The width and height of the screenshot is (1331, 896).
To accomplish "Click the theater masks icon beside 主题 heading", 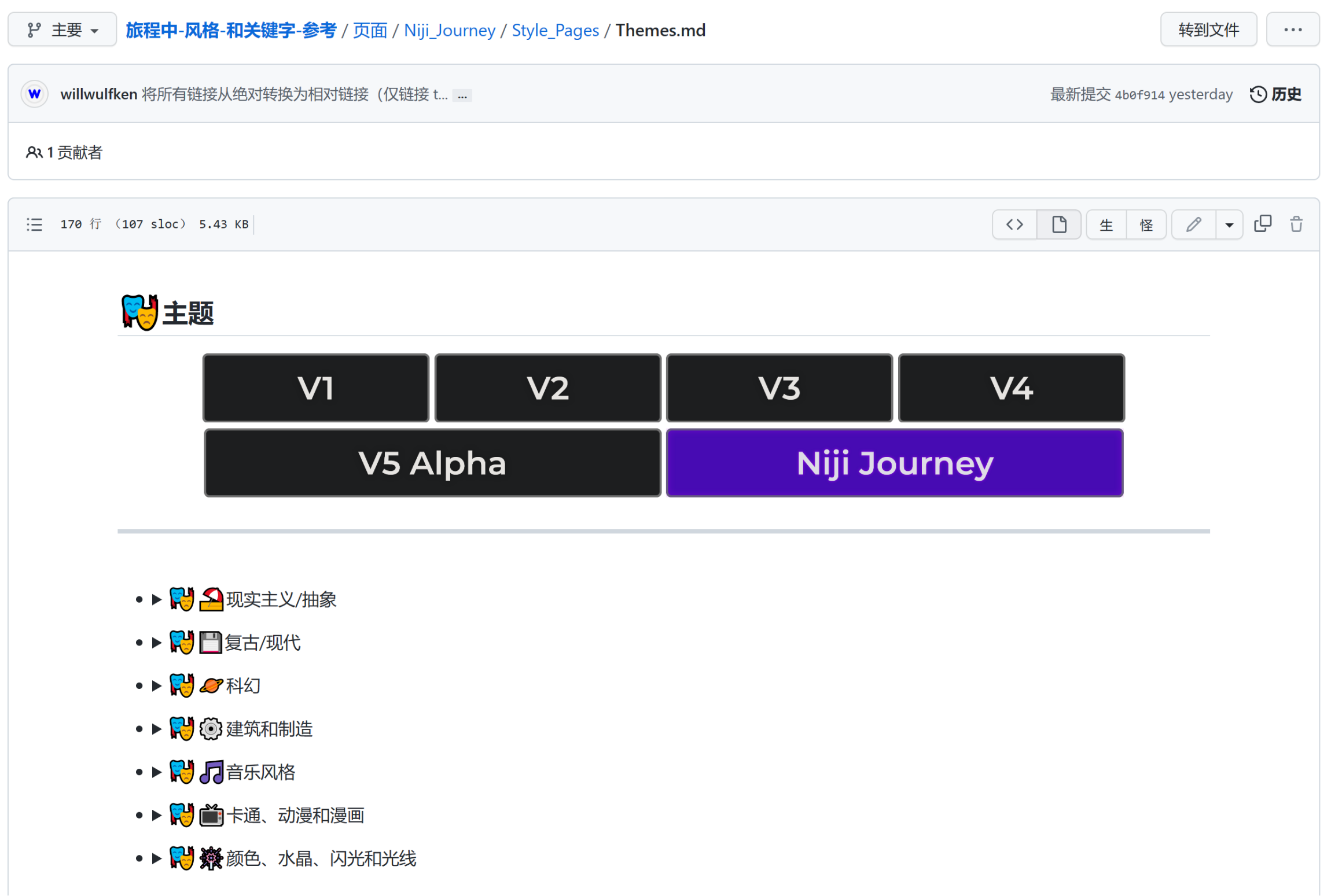I will (x=139, y=312).
